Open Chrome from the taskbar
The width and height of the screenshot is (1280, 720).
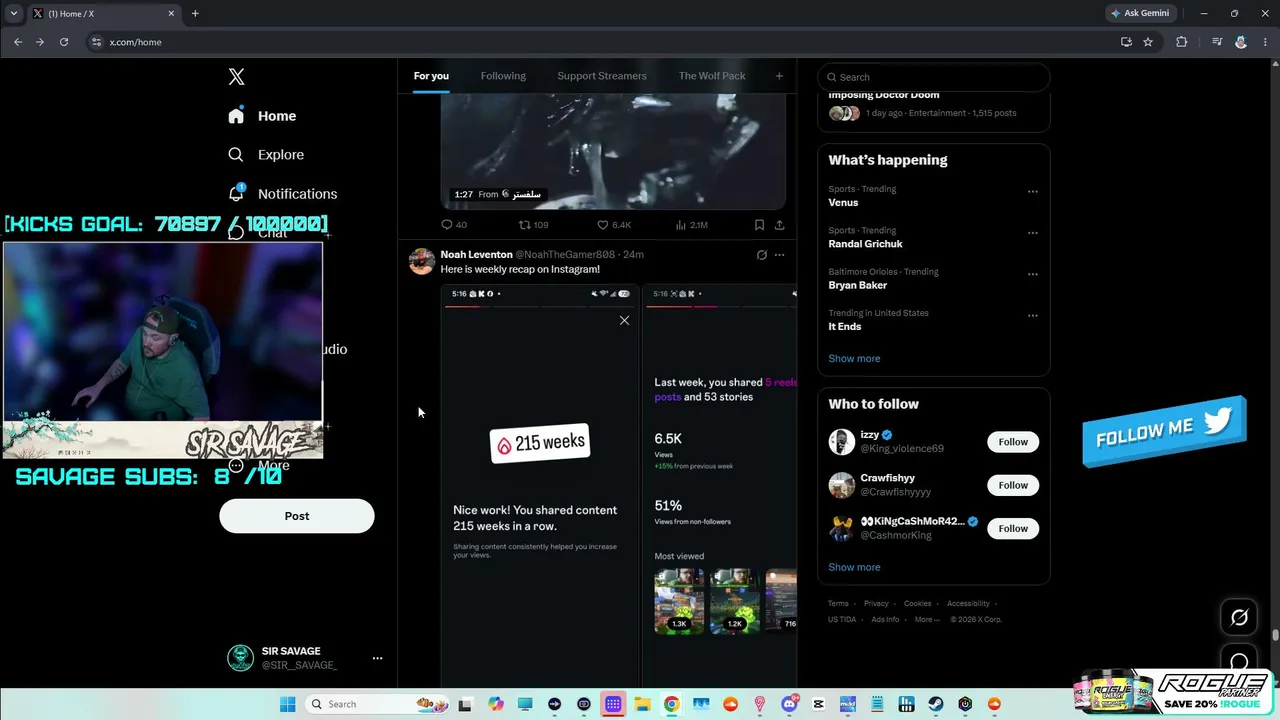671,704
